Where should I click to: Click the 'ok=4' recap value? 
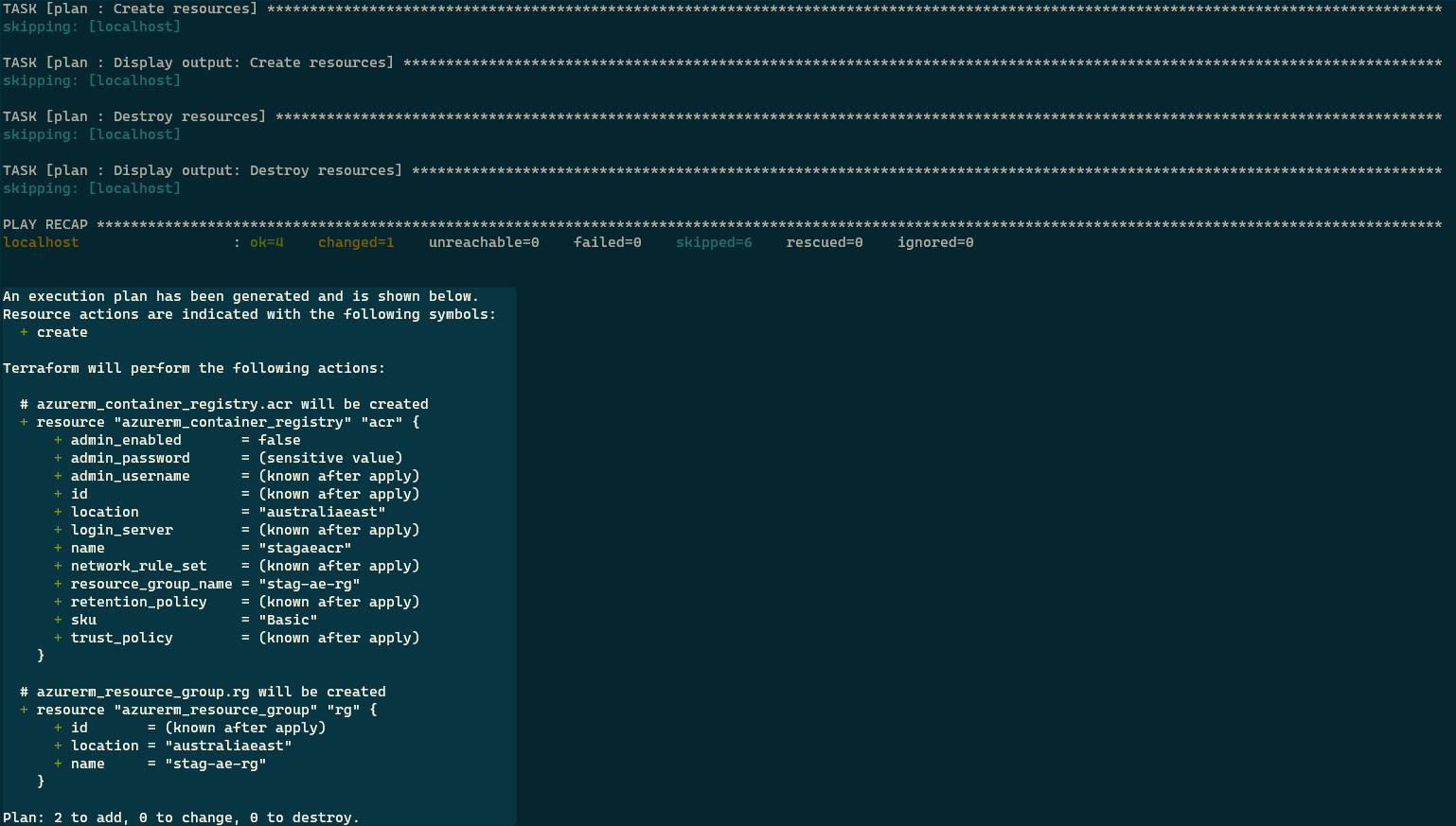coord(267,242)
